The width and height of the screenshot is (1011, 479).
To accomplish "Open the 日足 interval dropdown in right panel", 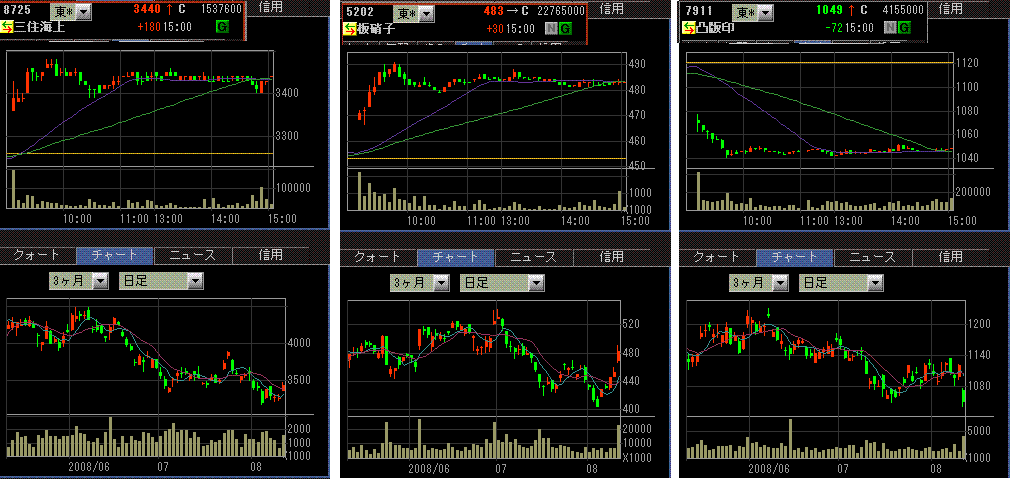I will pyautogui.click(x=841, y=282).
